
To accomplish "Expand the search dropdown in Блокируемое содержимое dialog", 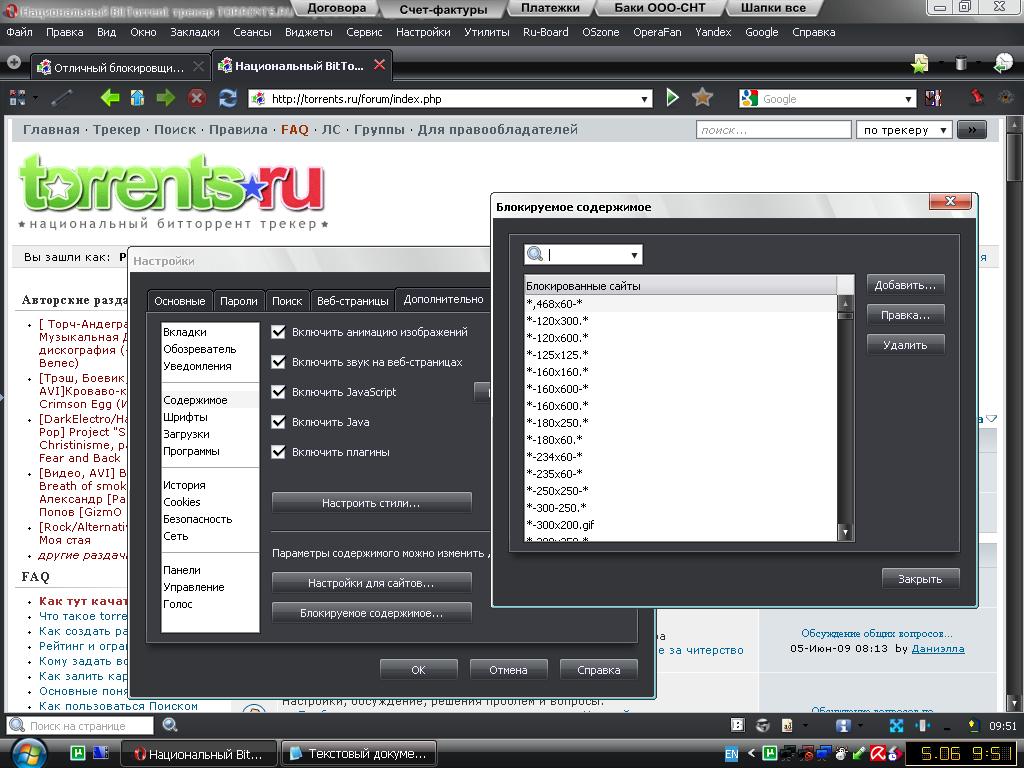I will coord(634,255).
